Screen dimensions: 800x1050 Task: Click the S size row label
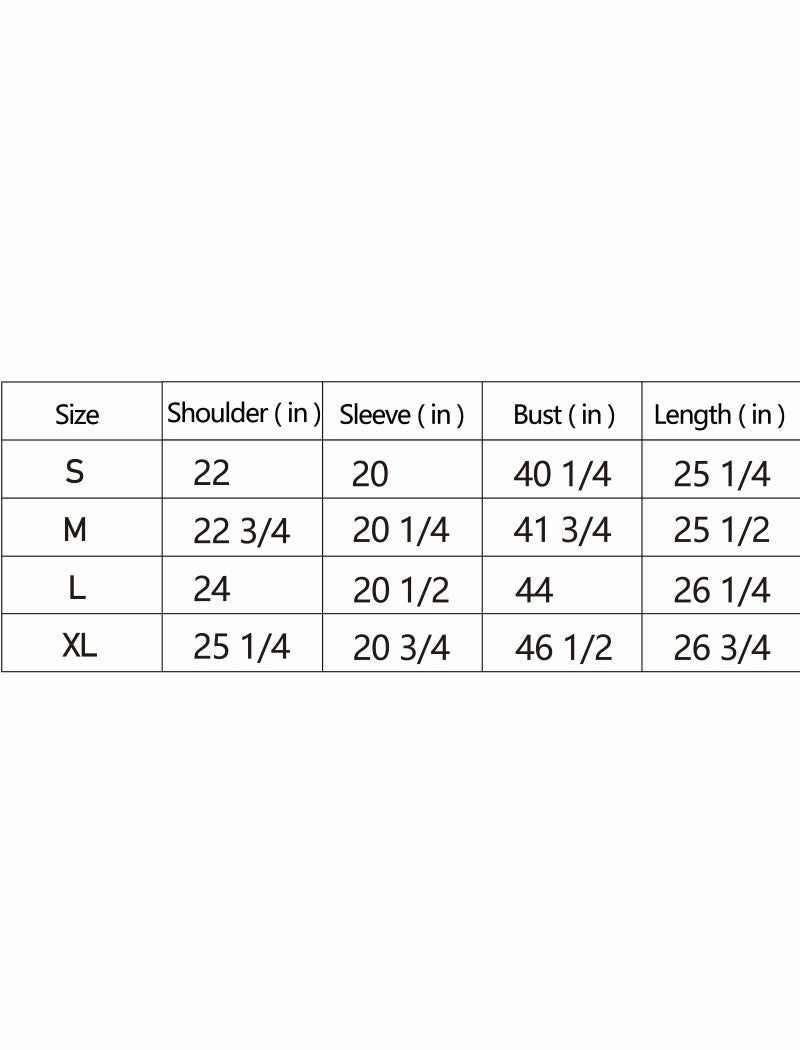point(75,472)
